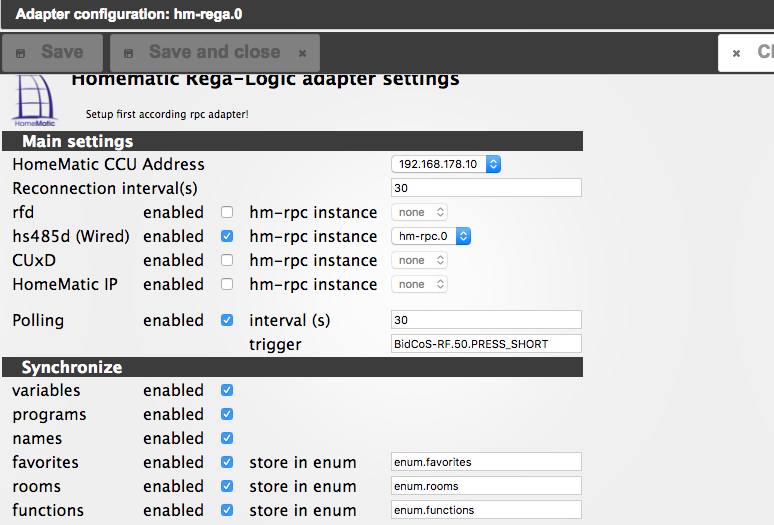Enable the rfd checkbox
Viewport: 774px width, 525px height.
[x=227, y=212]
